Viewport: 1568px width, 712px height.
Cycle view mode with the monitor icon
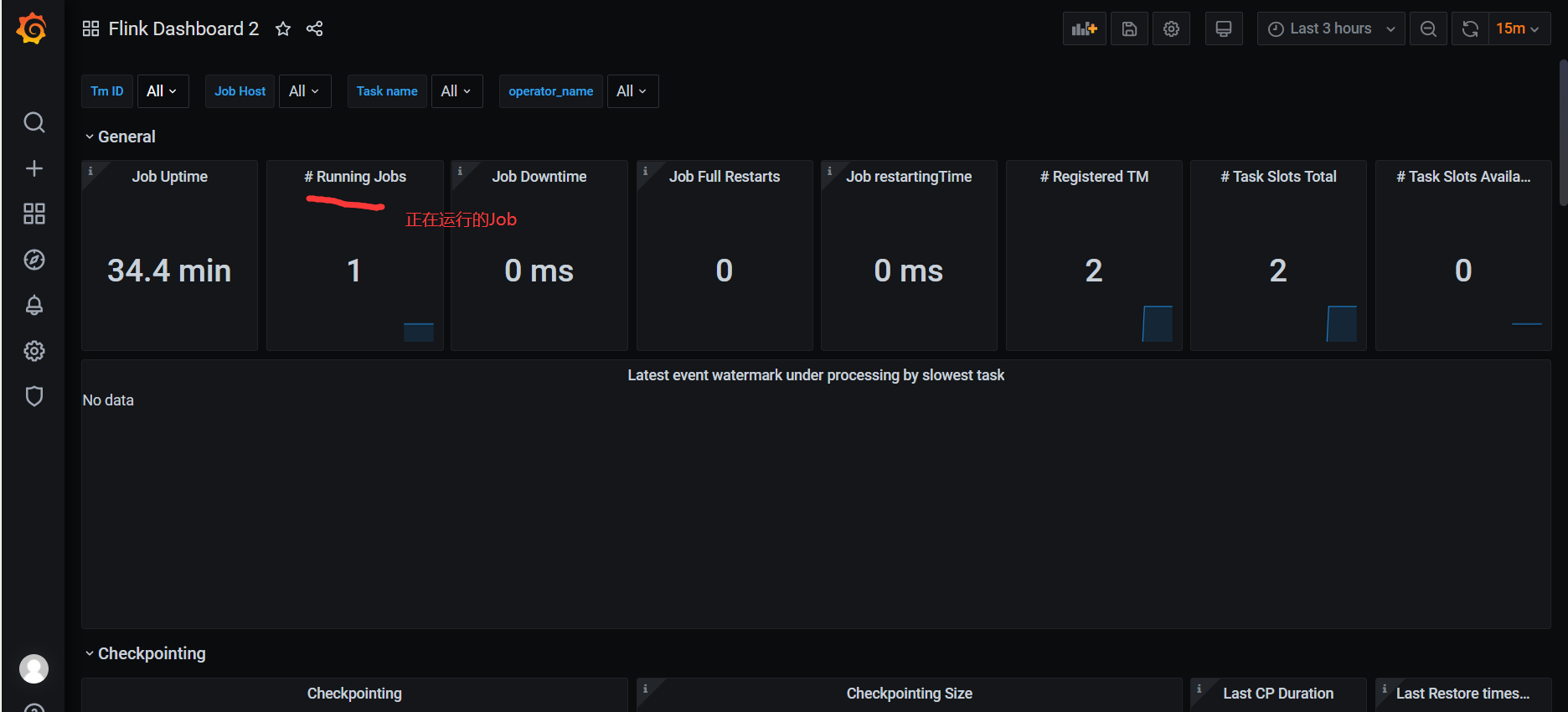click(x=1224, y=28)
